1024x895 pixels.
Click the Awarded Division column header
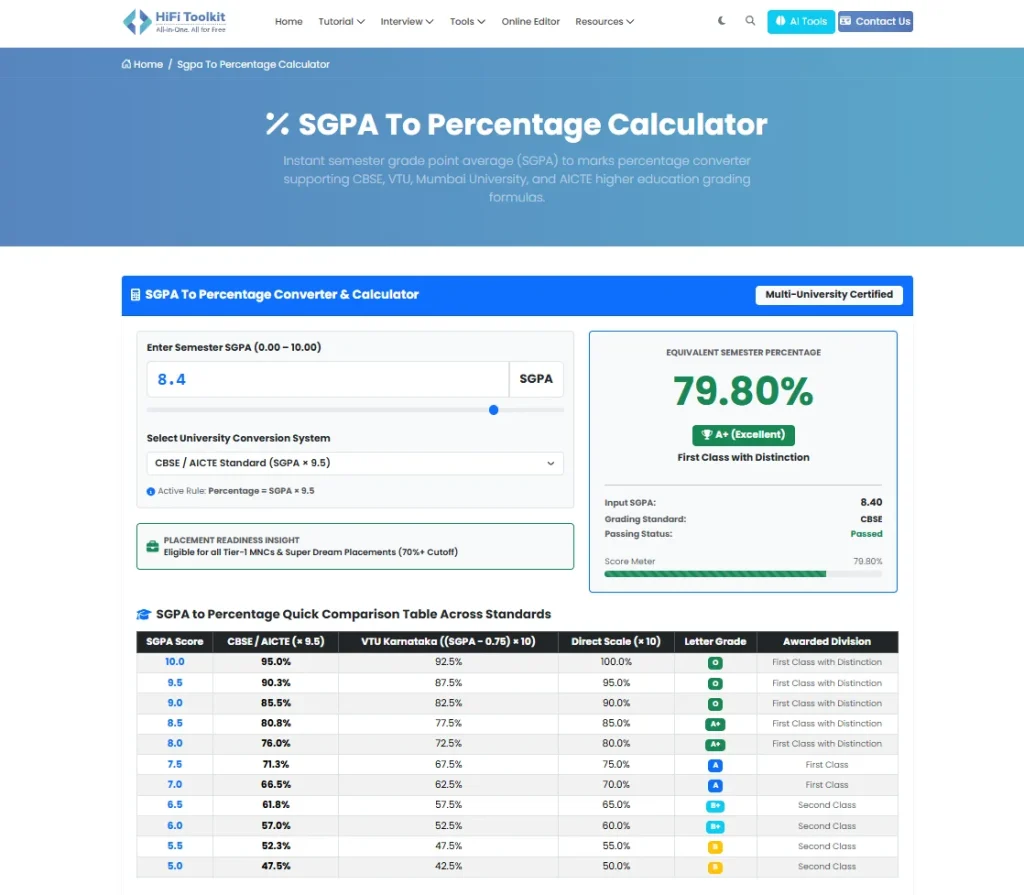point(827,642)
